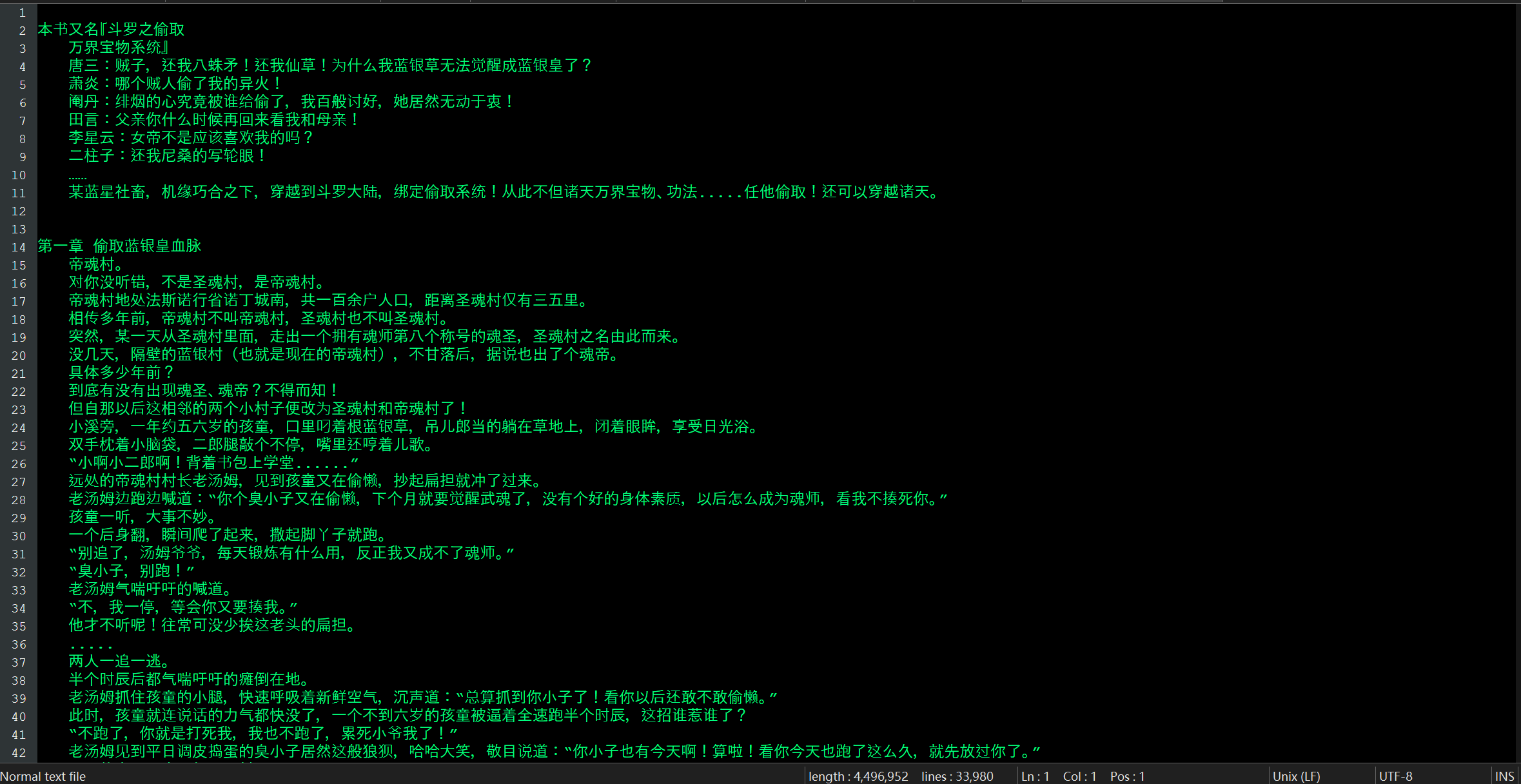Click into the line starting with 唐三：贼子
Image resolution: width=1521 pixels, height=784 pixels.
pyautogui.click(x=329, y=66)
